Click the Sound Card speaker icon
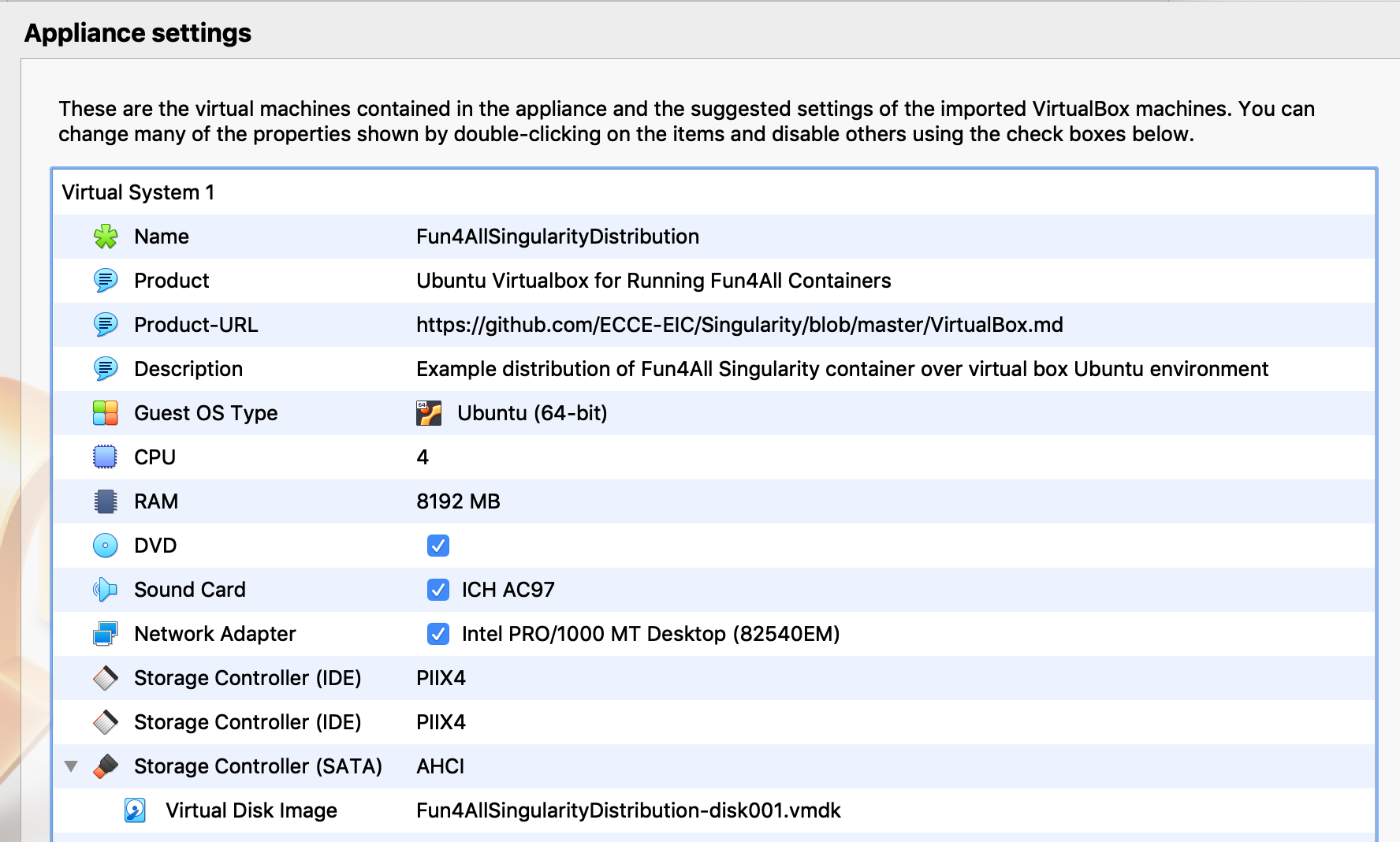Screen dimensions: 1400x842 click(x=105, y=590)
